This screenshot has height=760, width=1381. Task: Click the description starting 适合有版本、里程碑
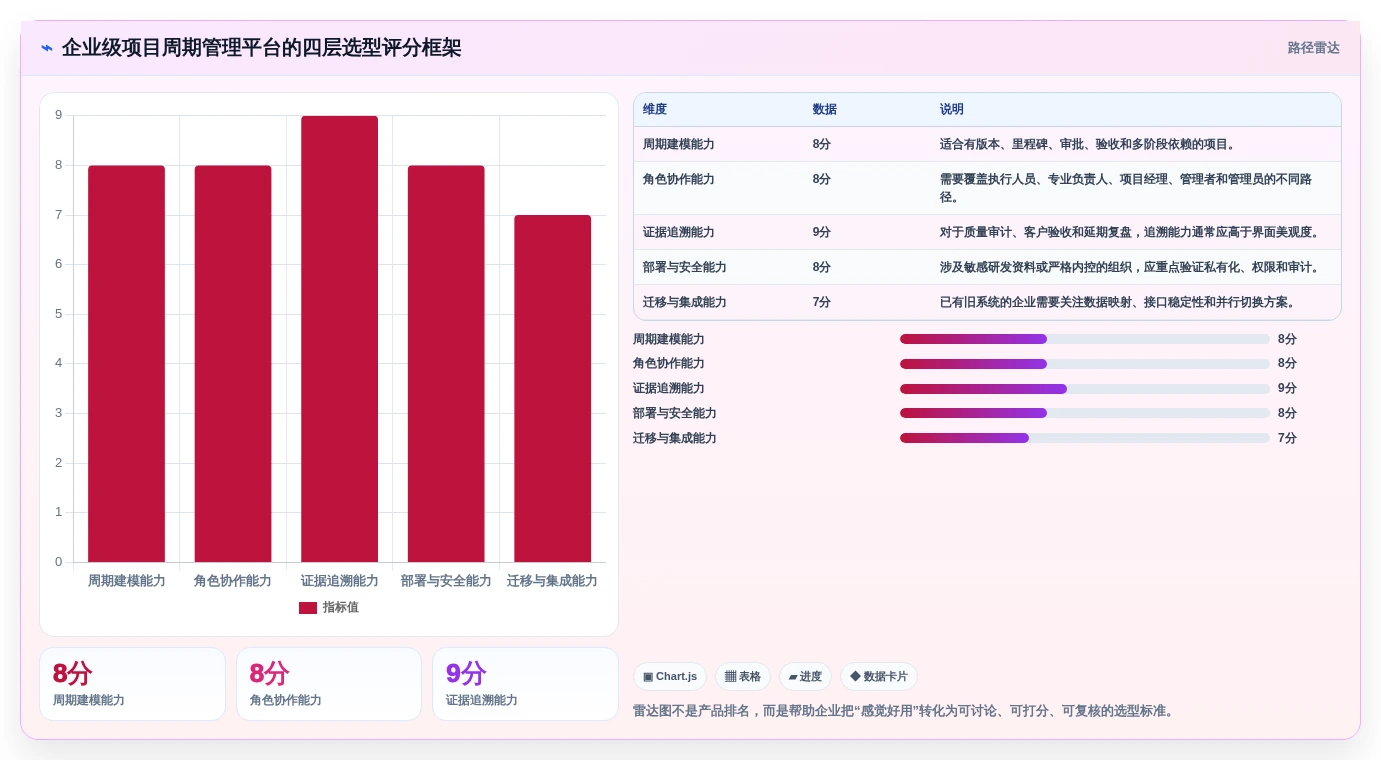click(x=1091, y=144)
